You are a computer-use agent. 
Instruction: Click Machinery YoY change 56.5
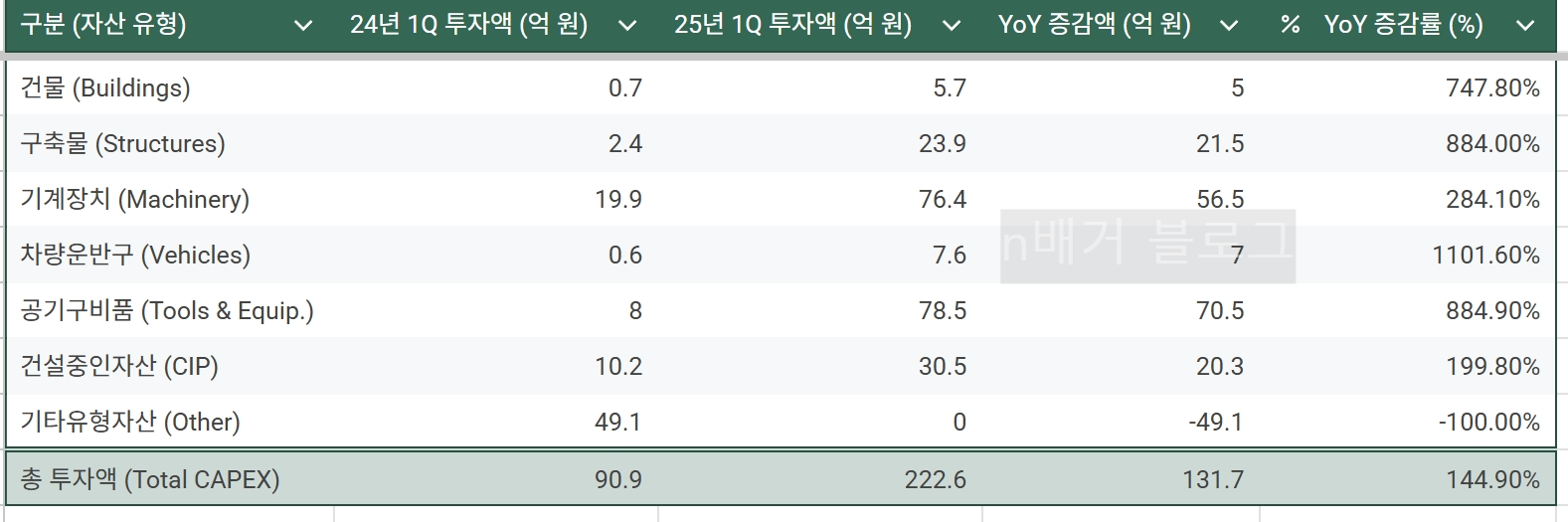coord(1220,199)
